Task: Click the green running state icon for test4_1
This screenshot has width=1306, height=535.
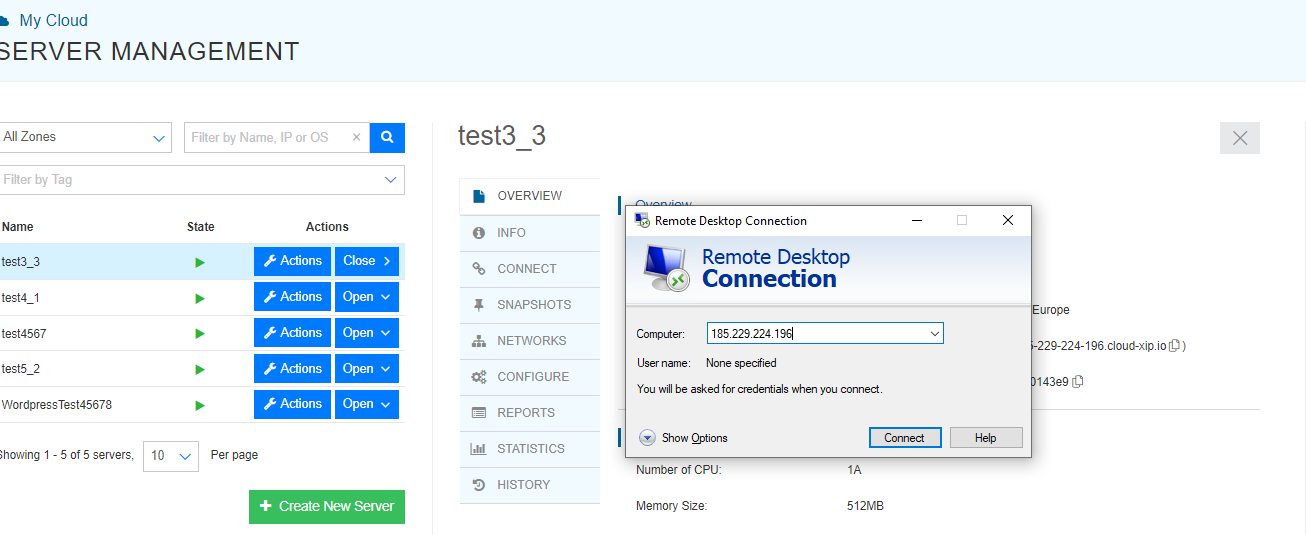Action: 200,298
